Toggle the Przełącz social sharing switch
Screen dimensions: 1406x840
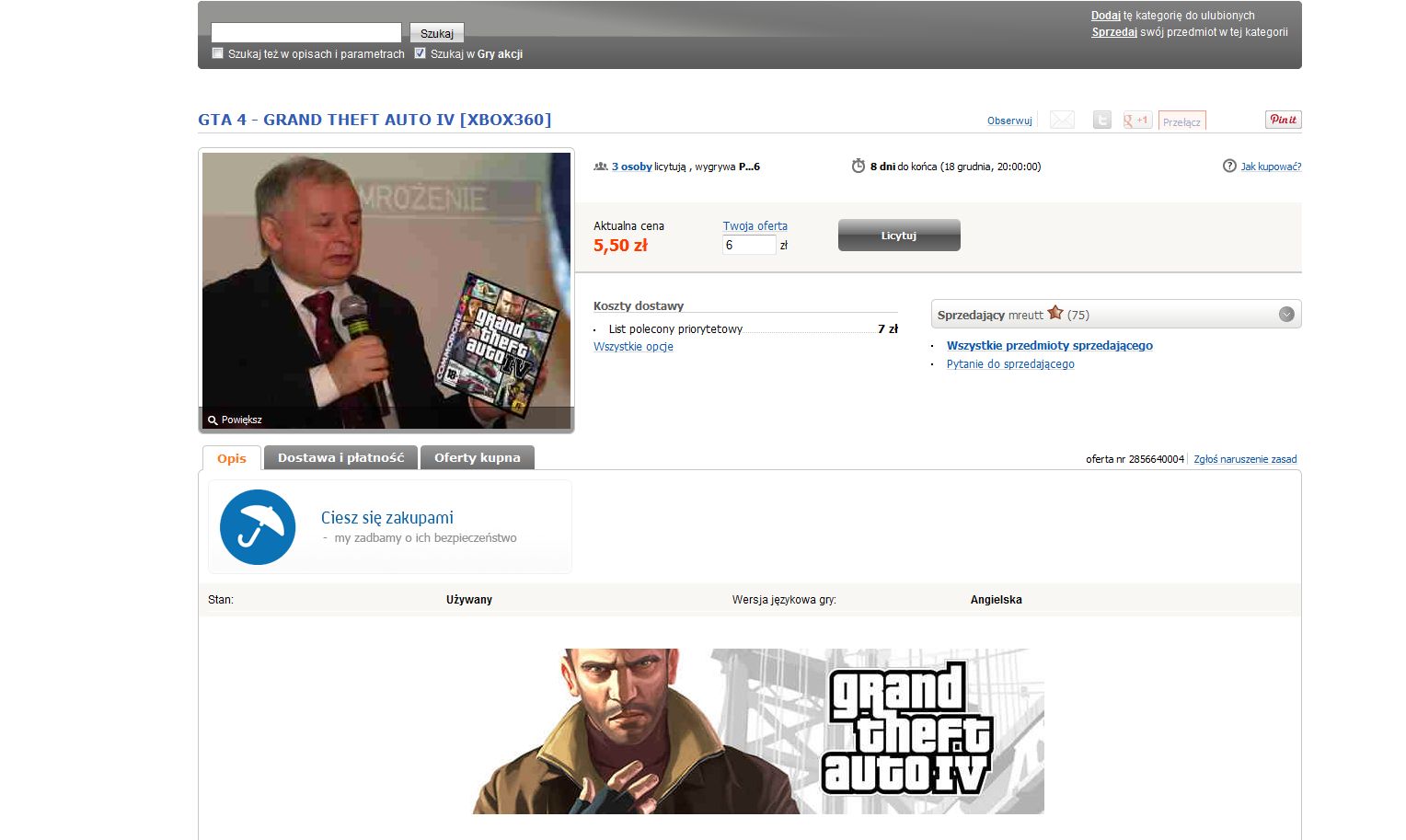coord(1181,121)
